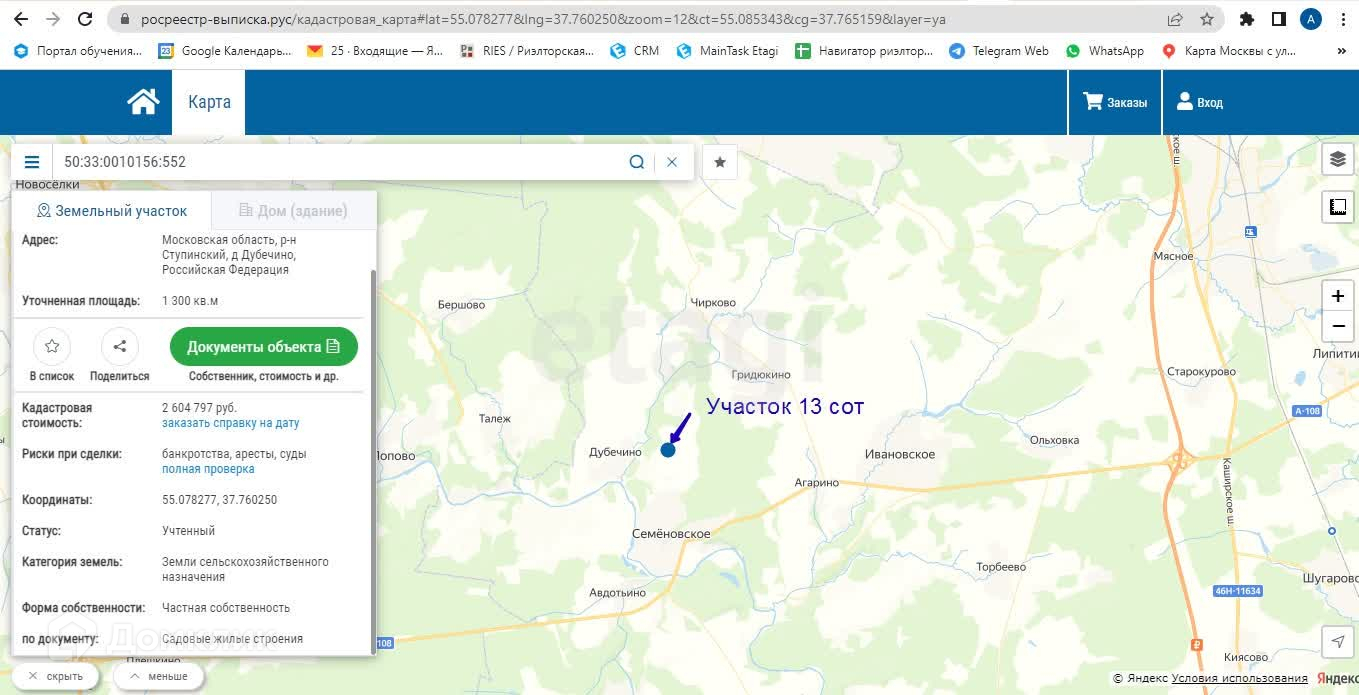This screenshot has width=1359, height=695.
Task: Zoom out the map with minus
Action: coord(1338,326)
